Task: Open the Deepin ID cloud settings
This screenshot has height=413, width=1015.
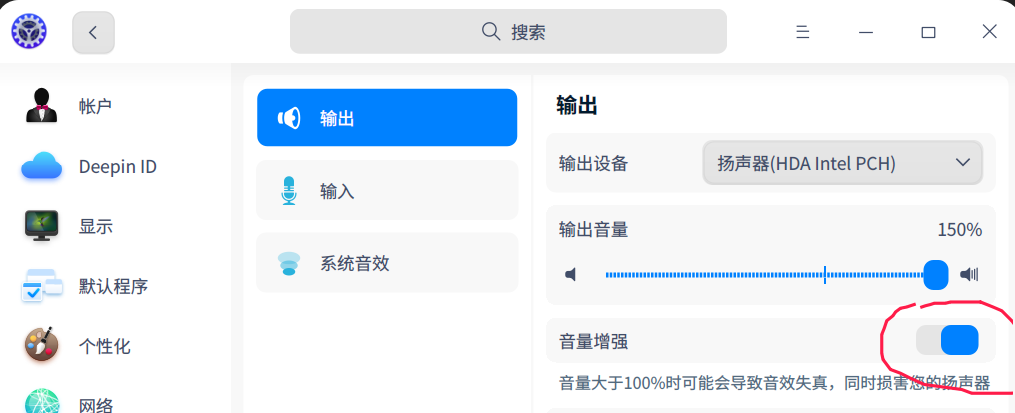Action: 117,167
